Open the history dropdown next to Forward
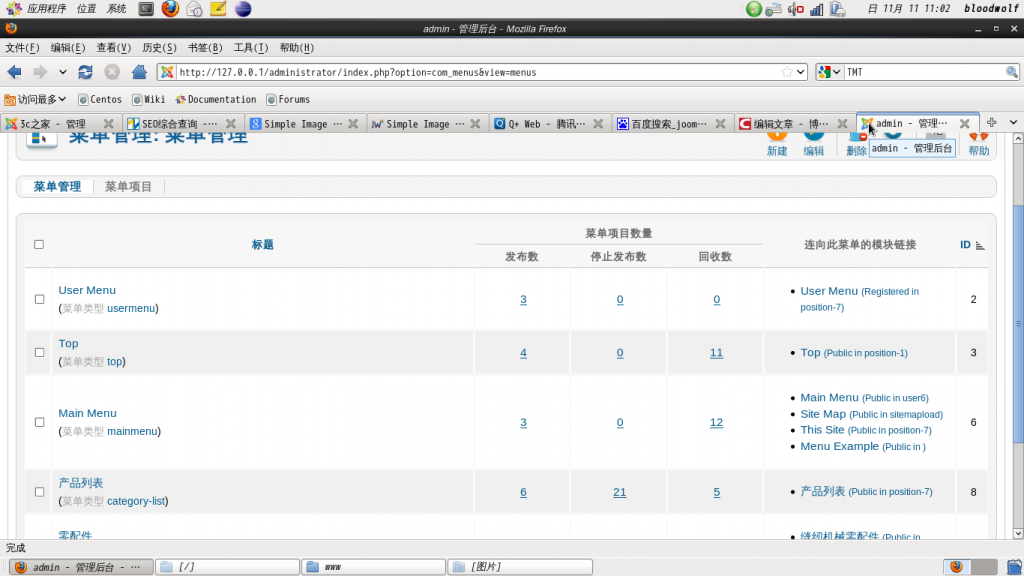The width and height of the screenshot is (1024, 576). [62, 72]
